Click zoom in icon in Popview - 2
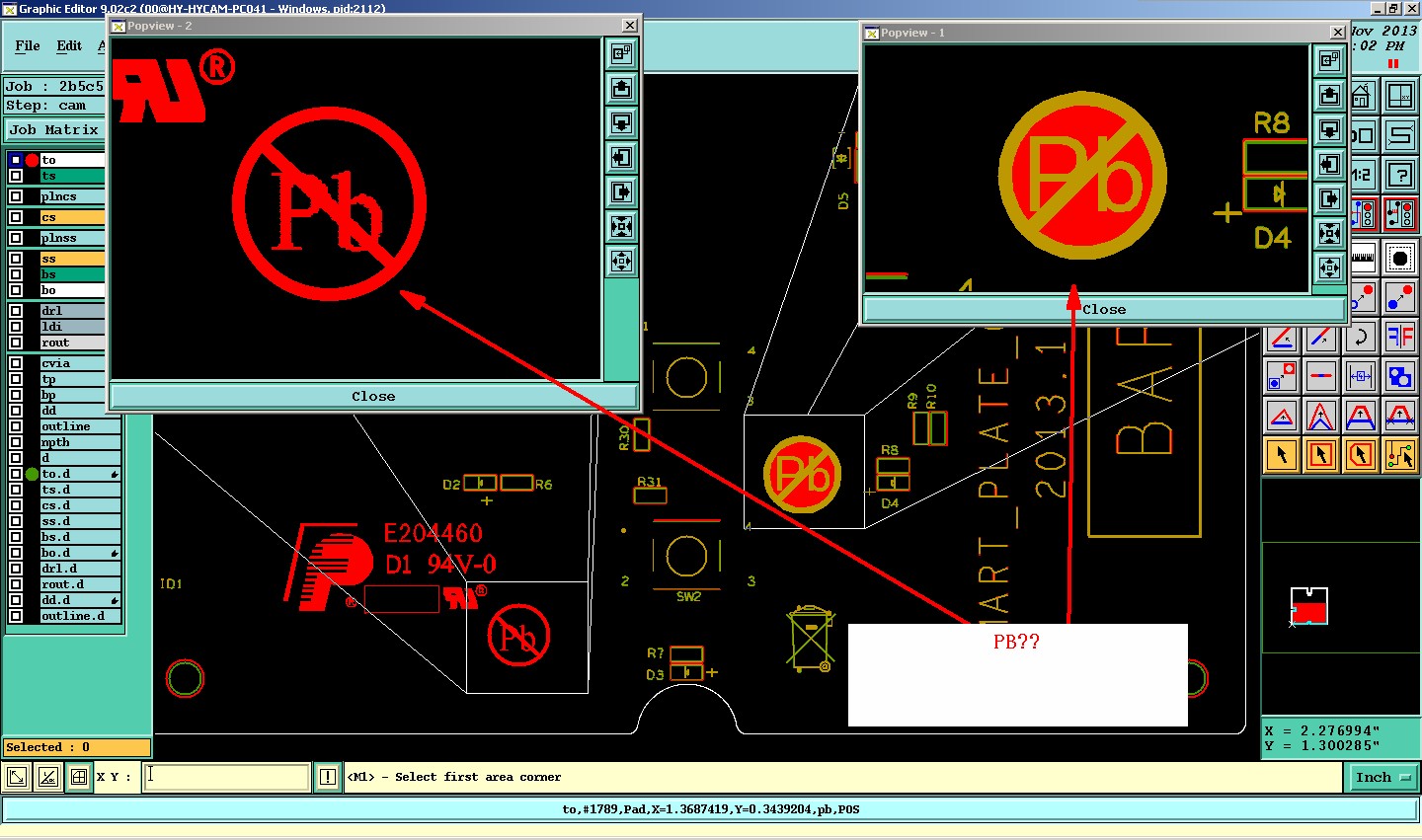 click(621, 227)
